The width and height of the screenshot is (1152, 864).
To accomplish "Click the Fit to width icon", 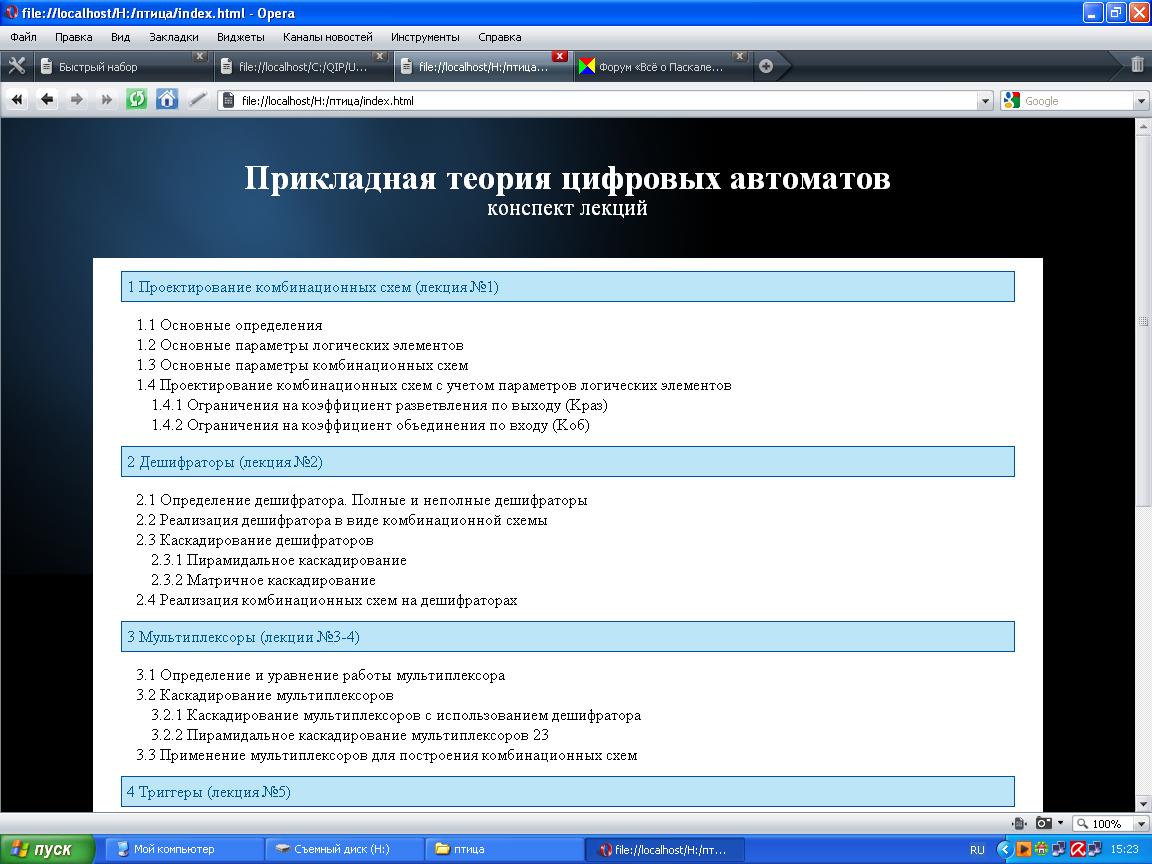I will click(1019, 824).
